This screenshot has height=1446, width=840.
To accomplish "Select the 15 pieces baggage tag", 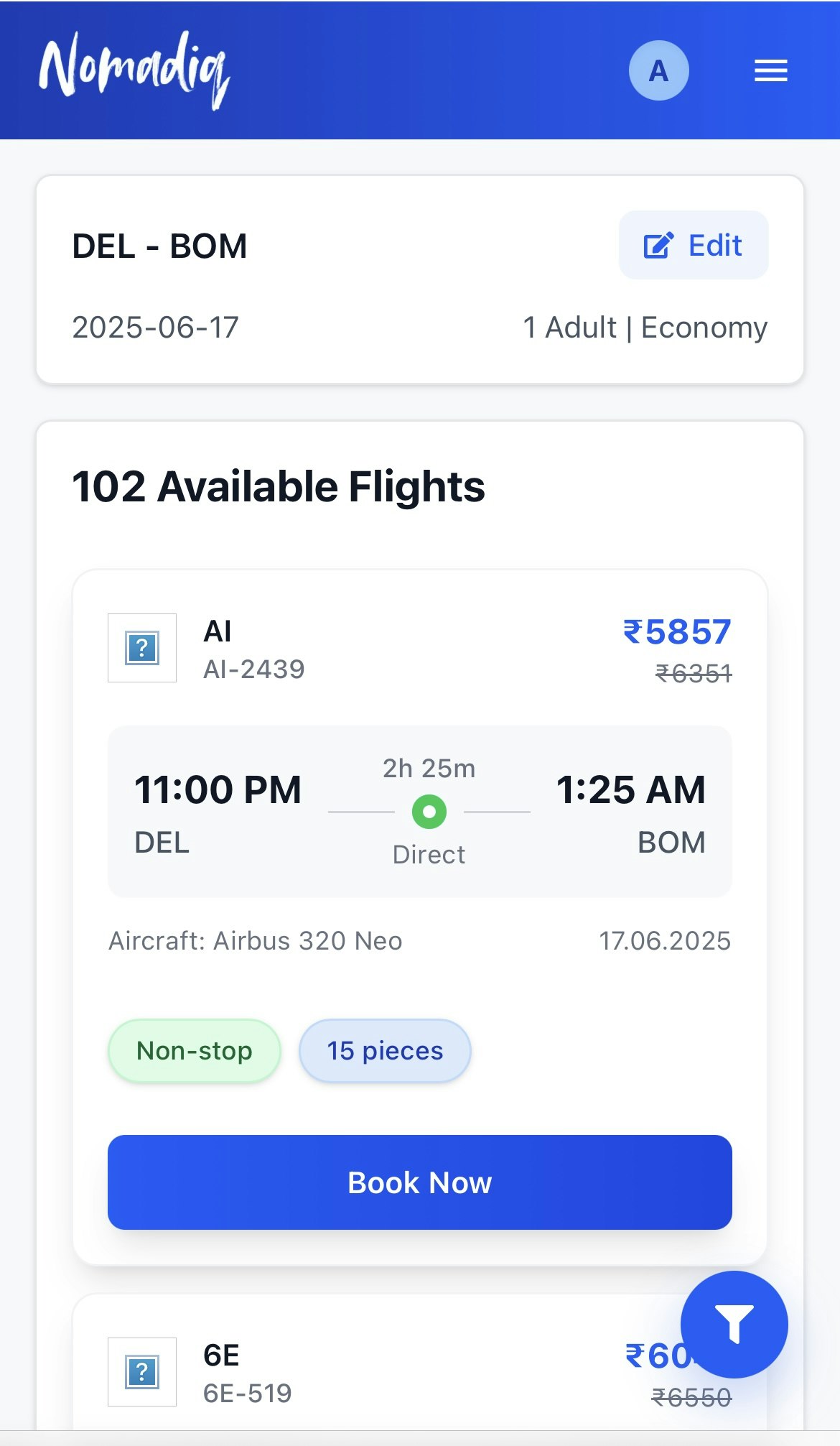I will point(385,1051).
